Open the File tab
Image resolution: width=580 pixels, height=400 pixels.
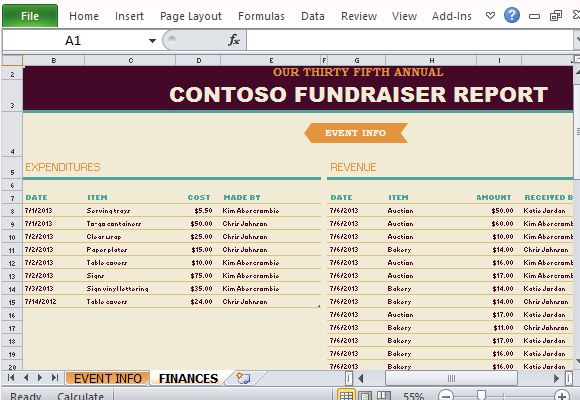tap(30, 16)
